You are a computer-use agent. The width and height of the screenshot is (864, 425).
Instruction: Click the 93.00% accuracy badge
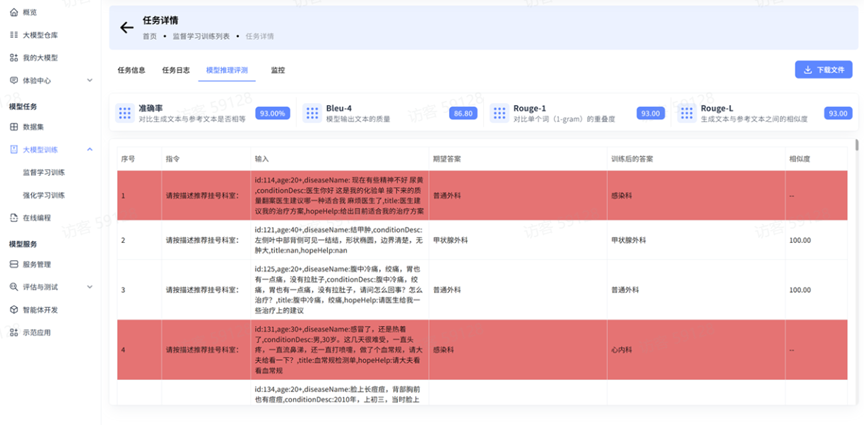point(272,114)
